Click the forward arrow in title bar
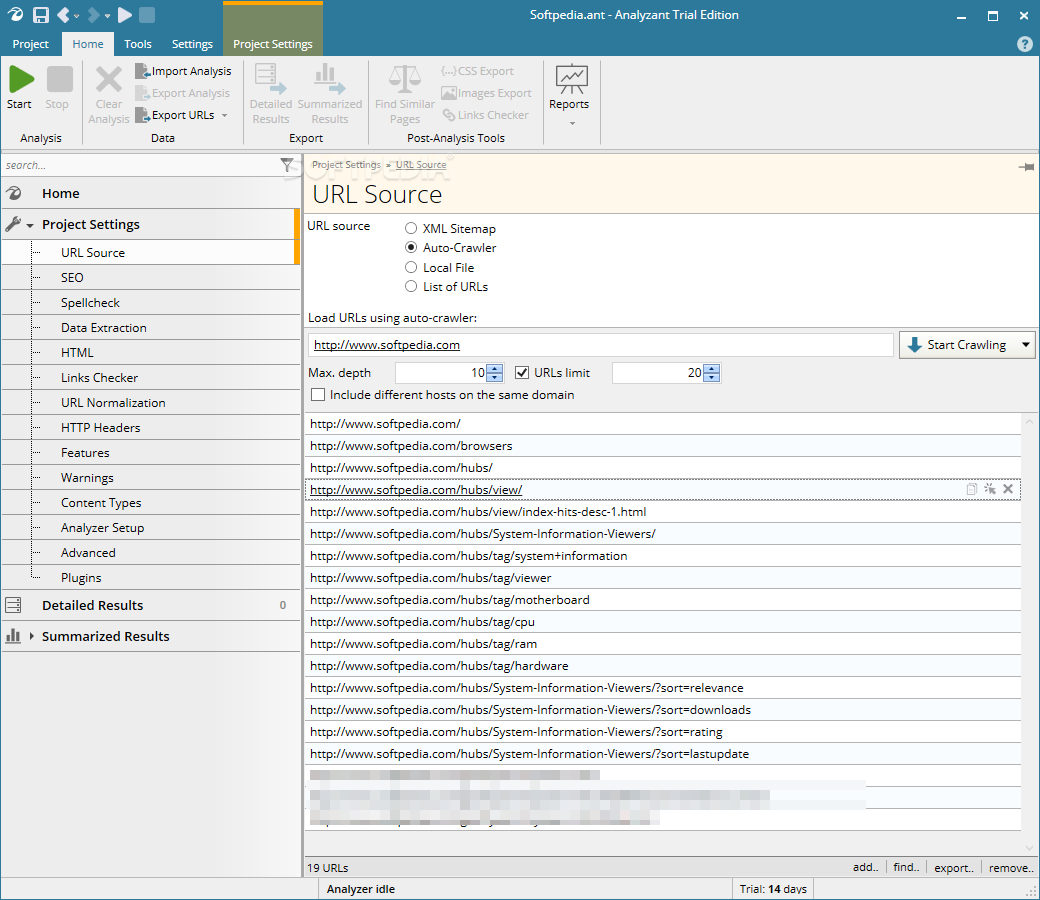 click(x=94, y=15)
